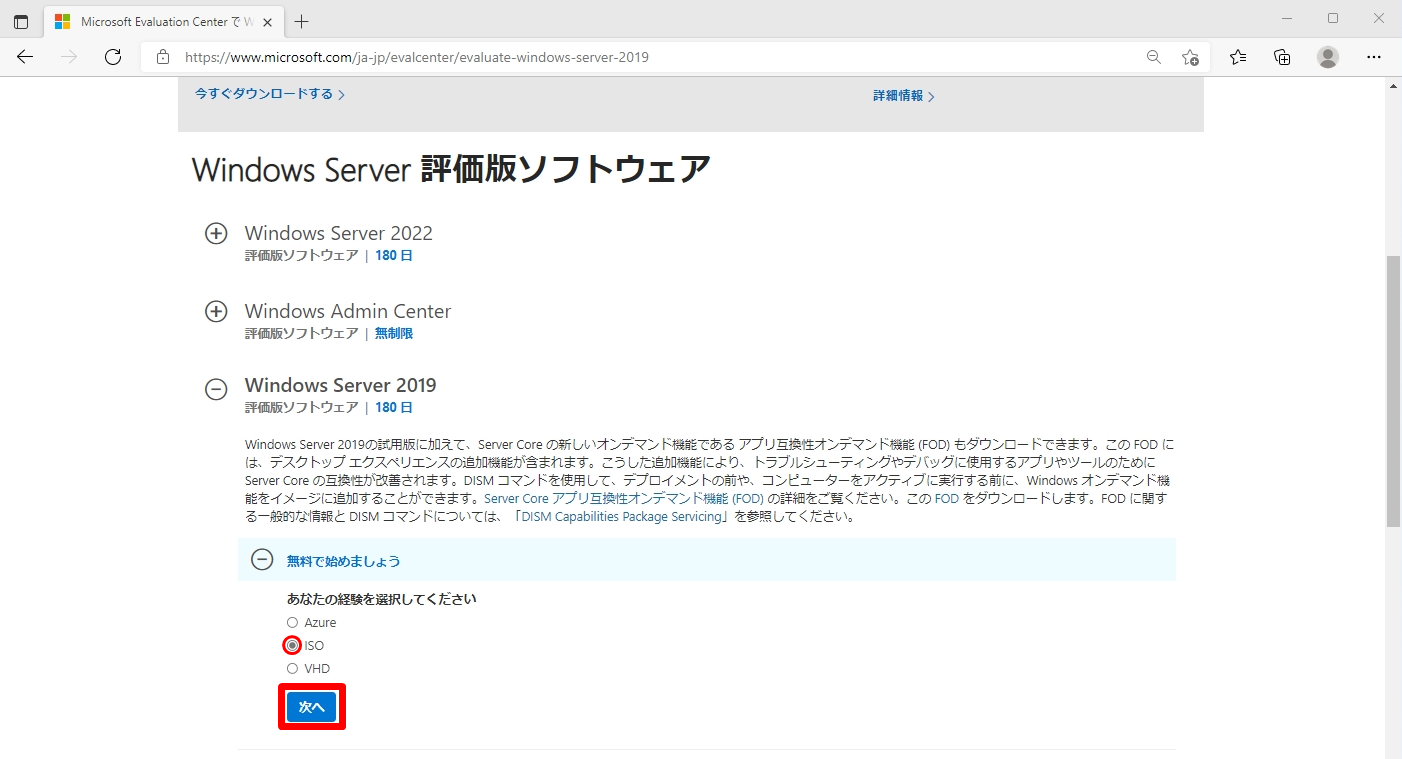Click the page vertical scrollbar thumb
The width and height of the screenshot is (1402, 759).
tap(1393, 390)
